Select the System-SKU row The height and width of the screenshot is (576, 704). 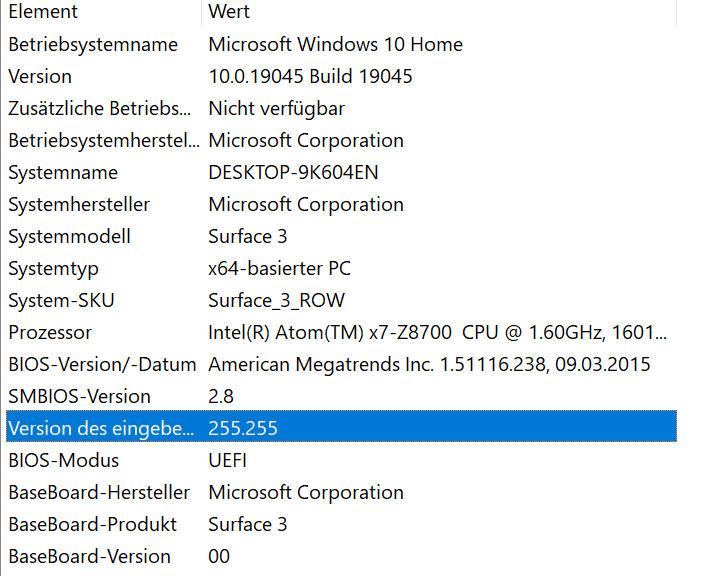[x=59, y=300]
